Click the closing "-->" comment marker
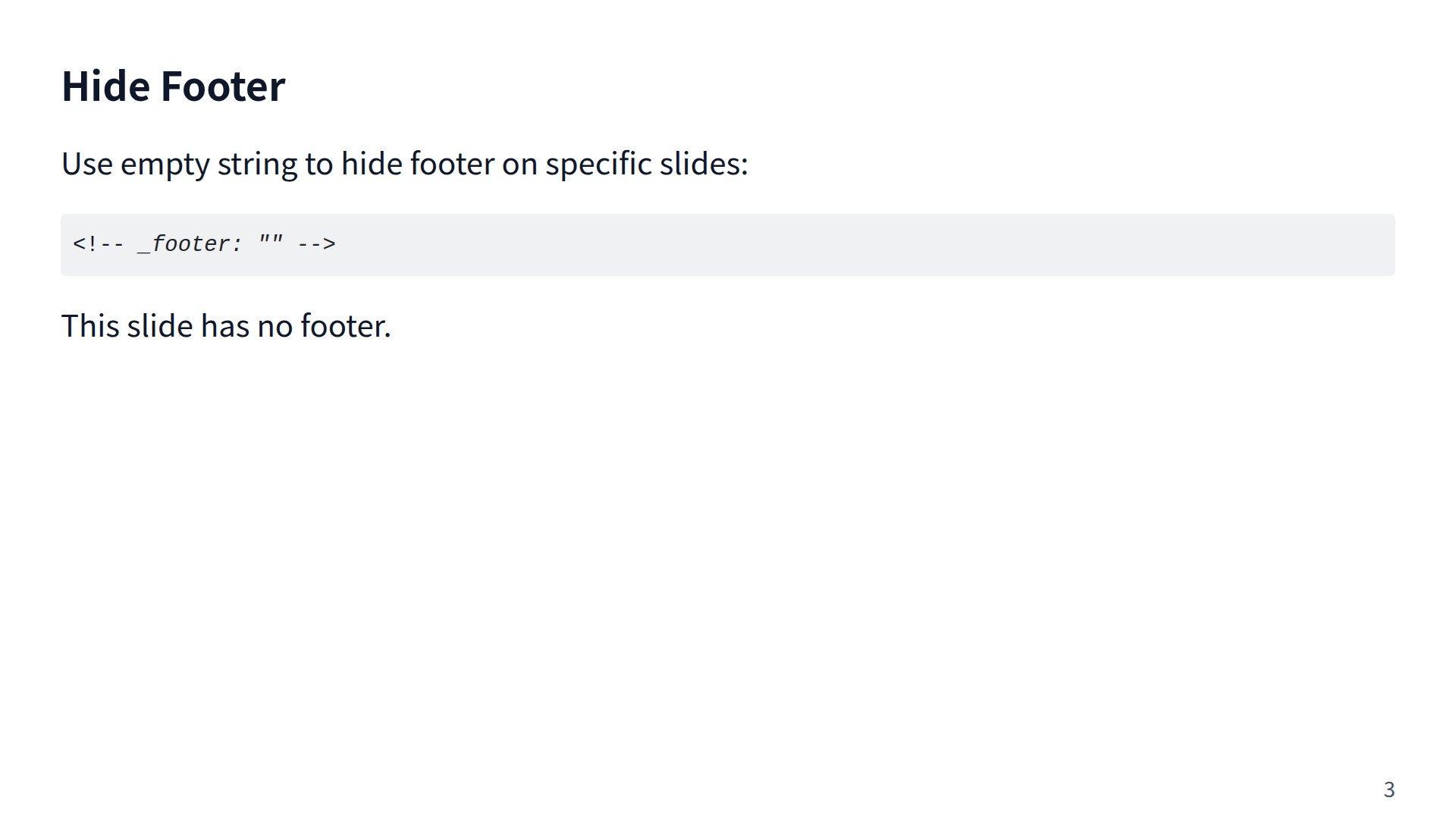1456x819 pixels. pyautogui.click(x=316, y=244)
